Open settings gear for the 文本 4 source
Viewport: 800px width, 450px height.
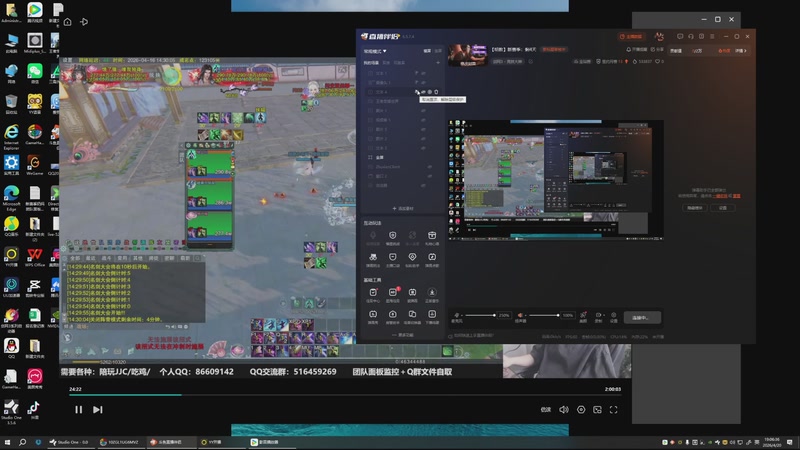pyautogui.click(x=430, y=92)
